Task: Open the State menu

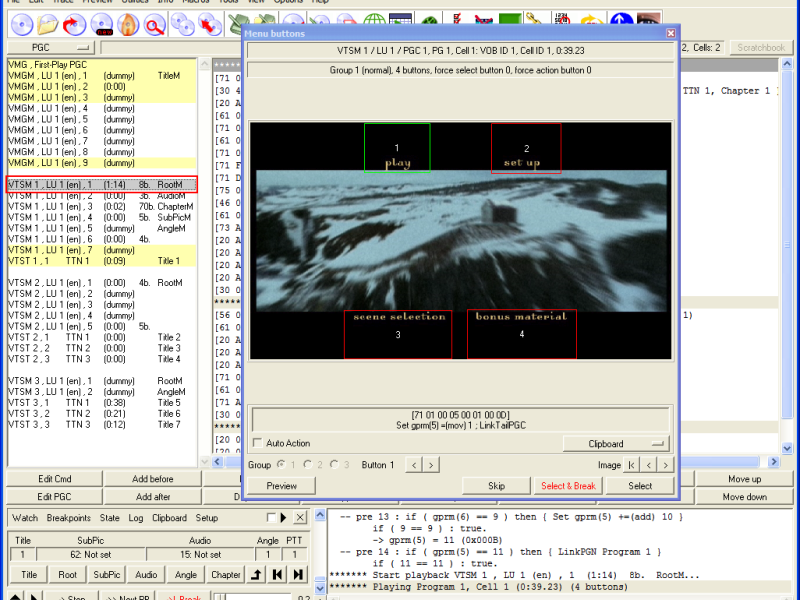Action: tap(109, 518)
